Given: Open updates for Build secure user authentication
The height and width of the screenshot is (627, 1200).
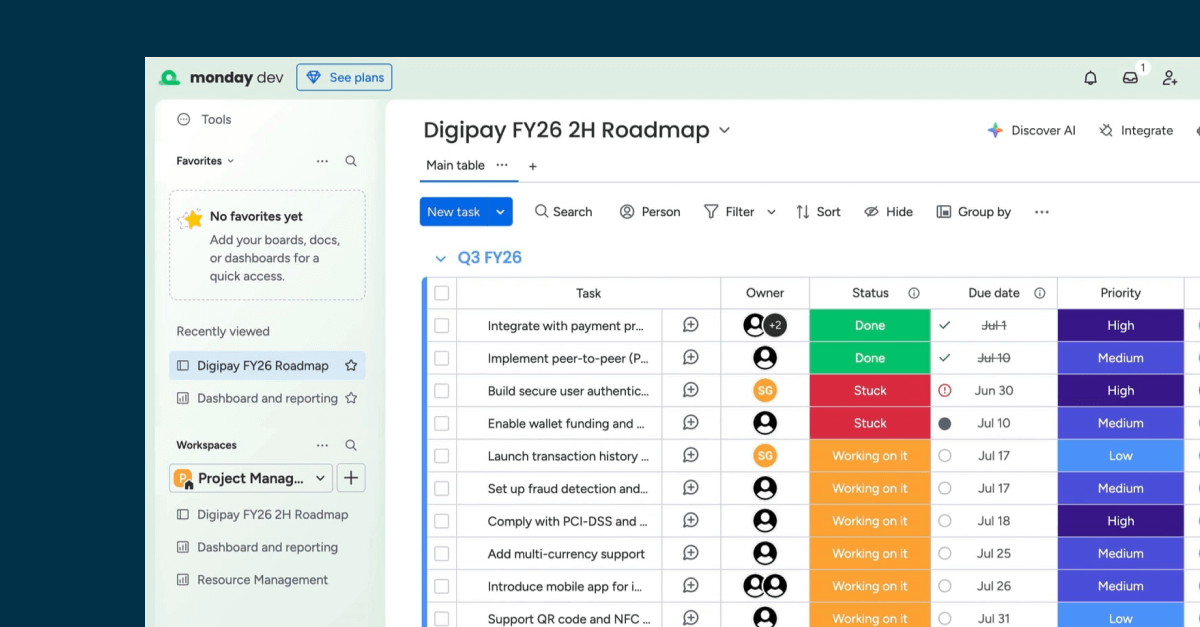Looking at the screenshot, I should (690, 390).
